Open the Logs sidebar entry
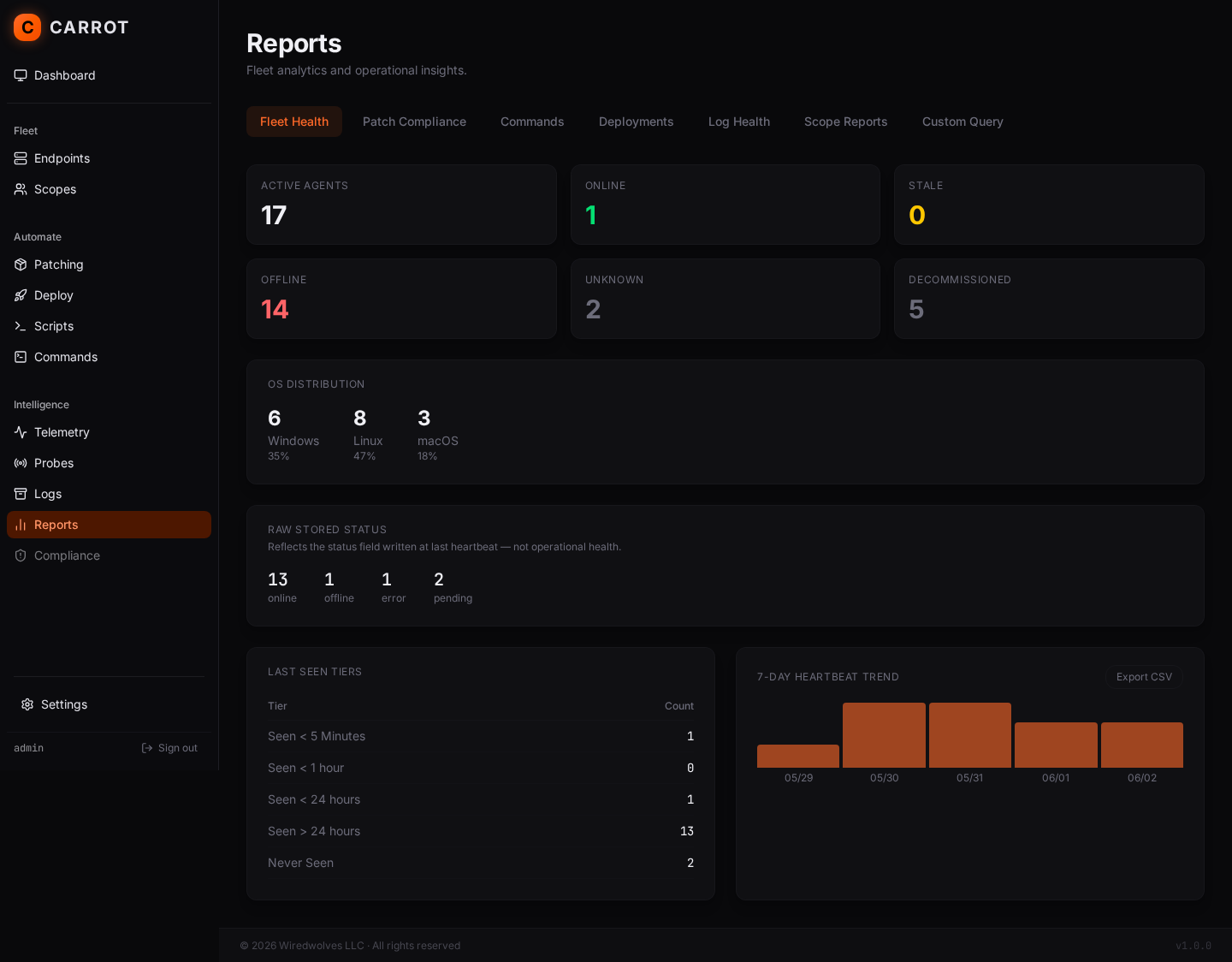This screenshot has height=962, width=1232. click(x=109, y=494)
